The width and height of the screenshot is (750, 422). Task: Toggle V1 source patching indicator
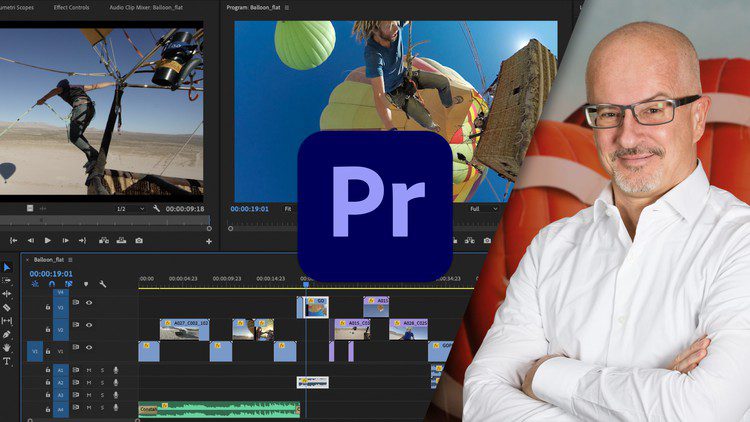click(34, 351)
